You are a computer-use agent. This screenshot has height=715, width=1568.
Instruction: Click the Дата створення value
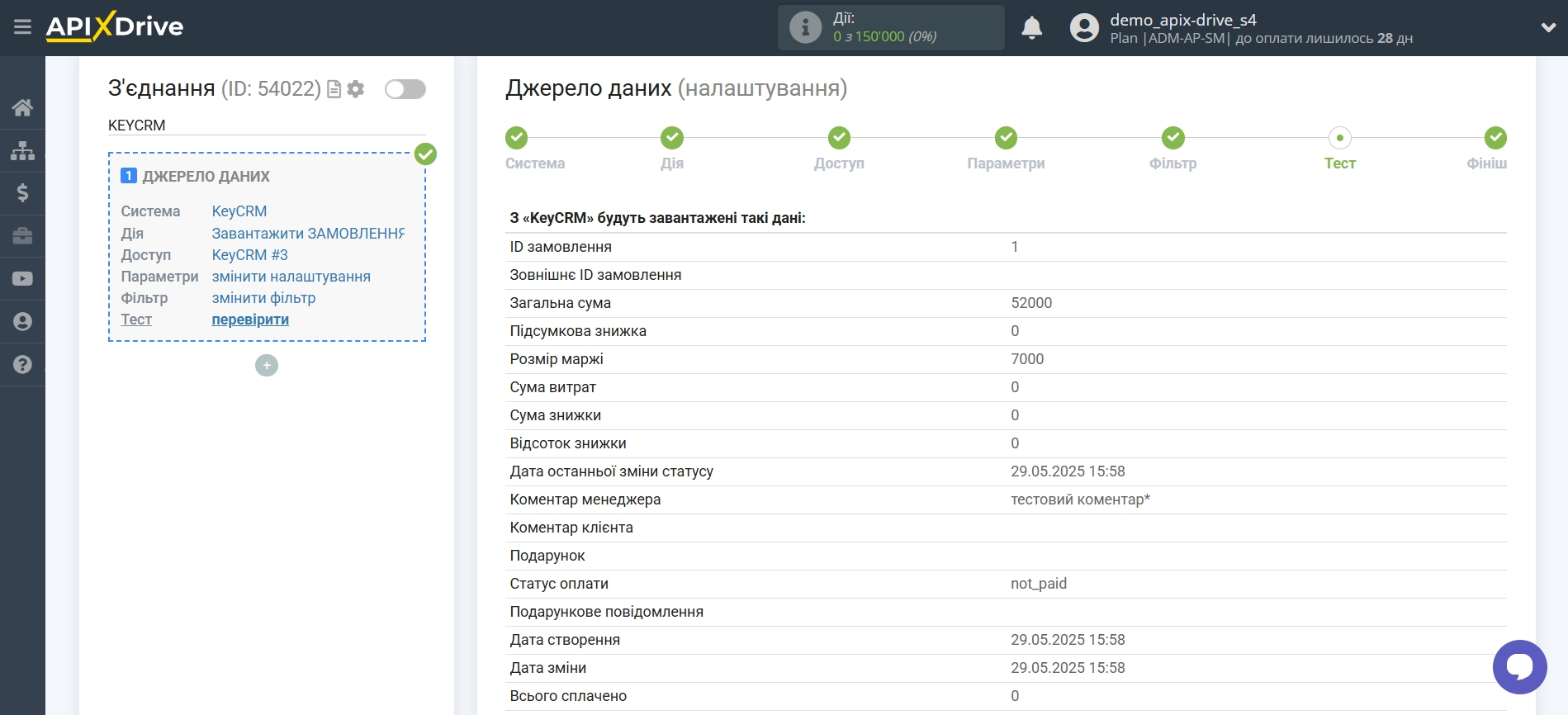point(1068,640)
